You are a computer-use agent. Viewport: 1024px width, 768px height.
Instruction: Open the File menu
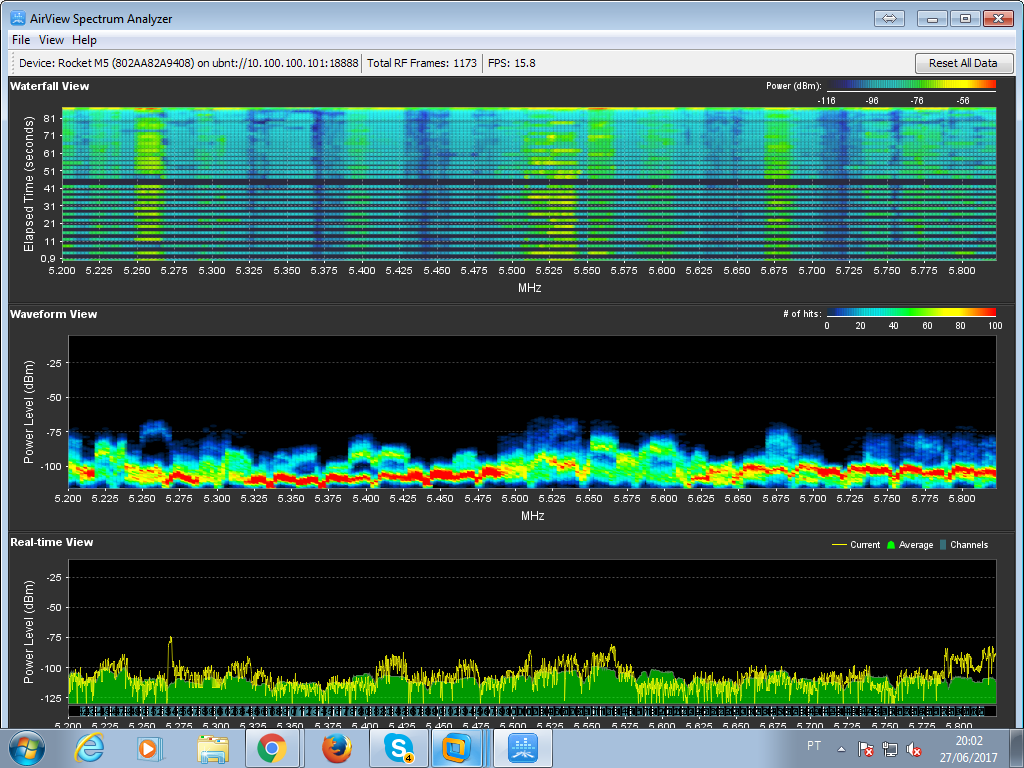pos(21,40)
